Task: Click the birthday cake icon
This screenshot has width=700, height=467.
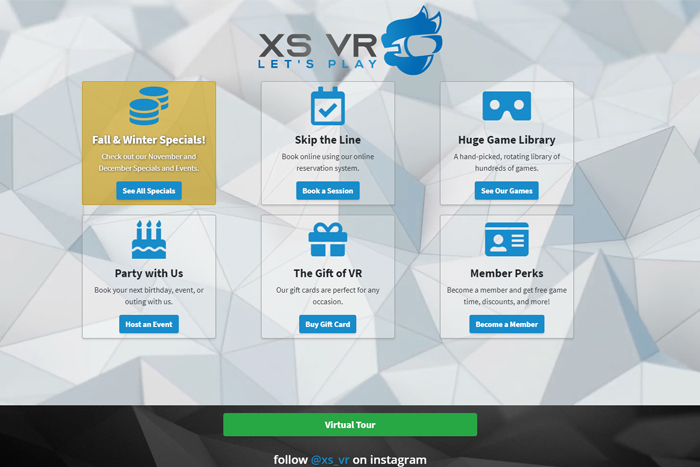Action: [149, 239]
